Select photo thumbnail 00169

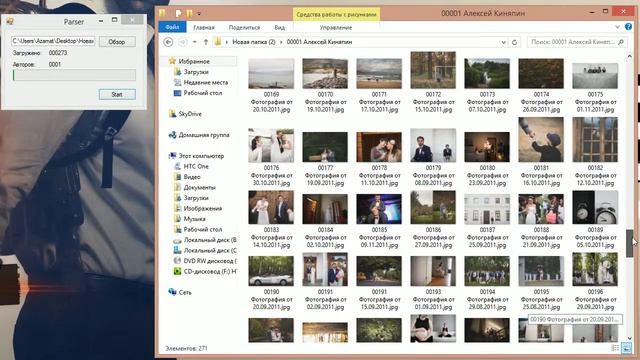coord(271,73)
